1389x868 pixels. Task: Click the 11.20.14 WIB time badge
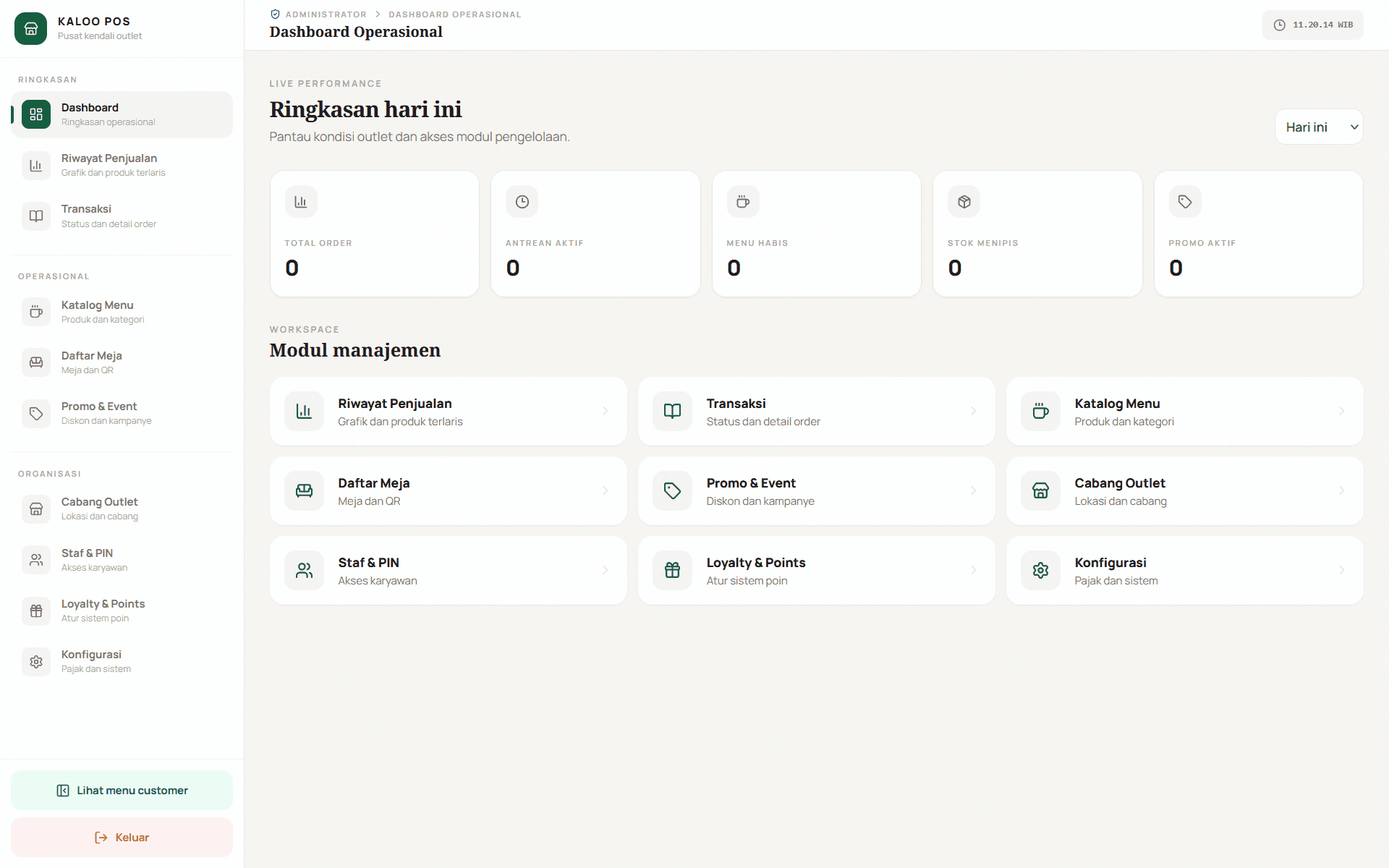pos(1312,25)
